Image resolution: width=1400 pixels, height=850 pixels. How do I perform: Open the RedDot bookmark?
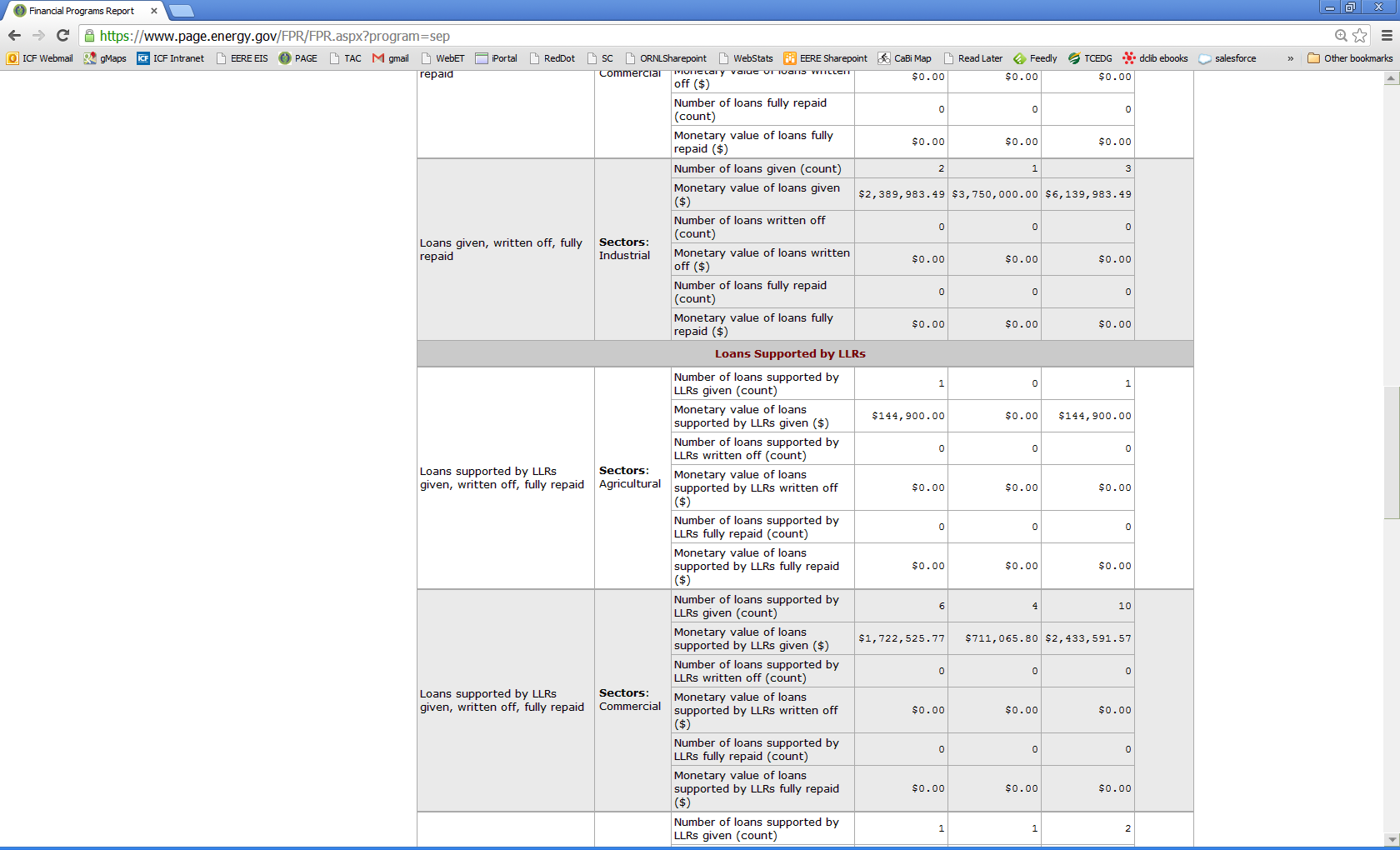(552, 58)
